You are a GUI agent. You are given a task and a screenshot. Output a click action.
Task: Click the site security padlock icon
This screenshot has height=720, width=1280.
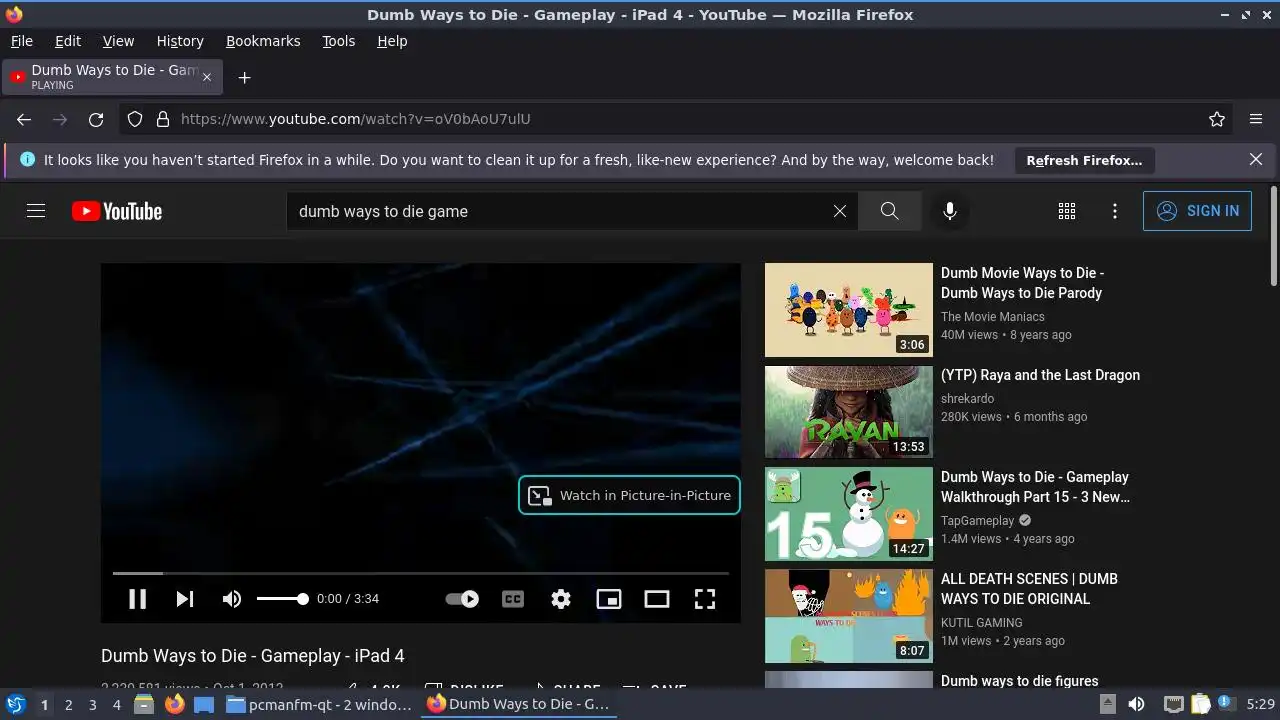163,119
